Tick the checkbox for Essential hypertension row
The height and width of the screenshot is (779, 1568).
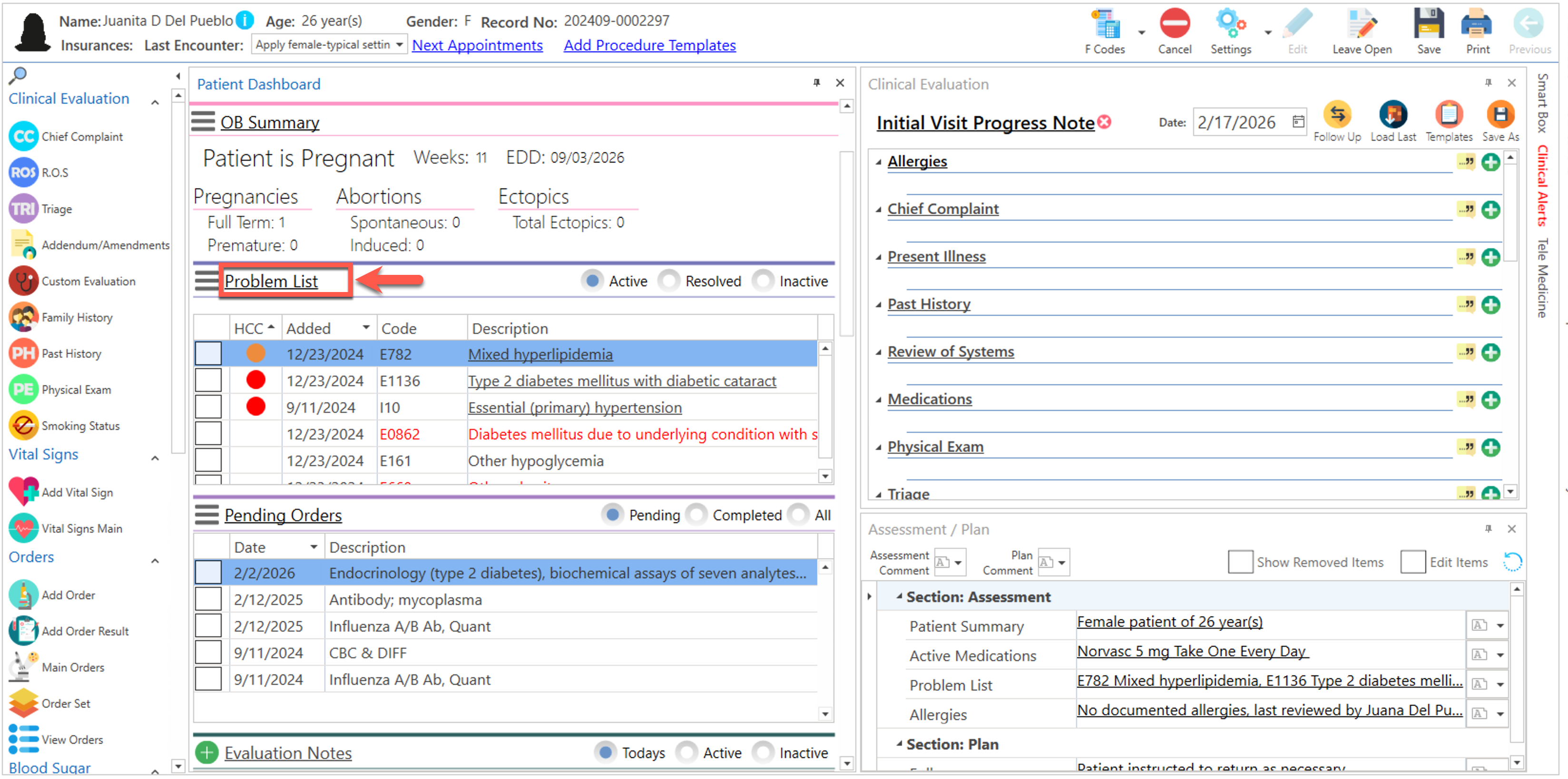point(208,407)
